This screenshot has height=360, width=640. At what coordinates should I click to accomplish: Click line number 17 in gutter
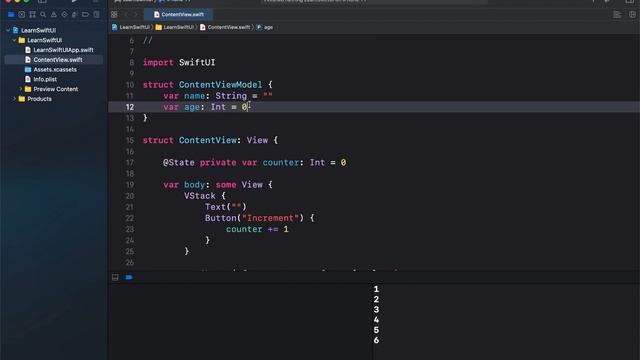coord(130,162)
